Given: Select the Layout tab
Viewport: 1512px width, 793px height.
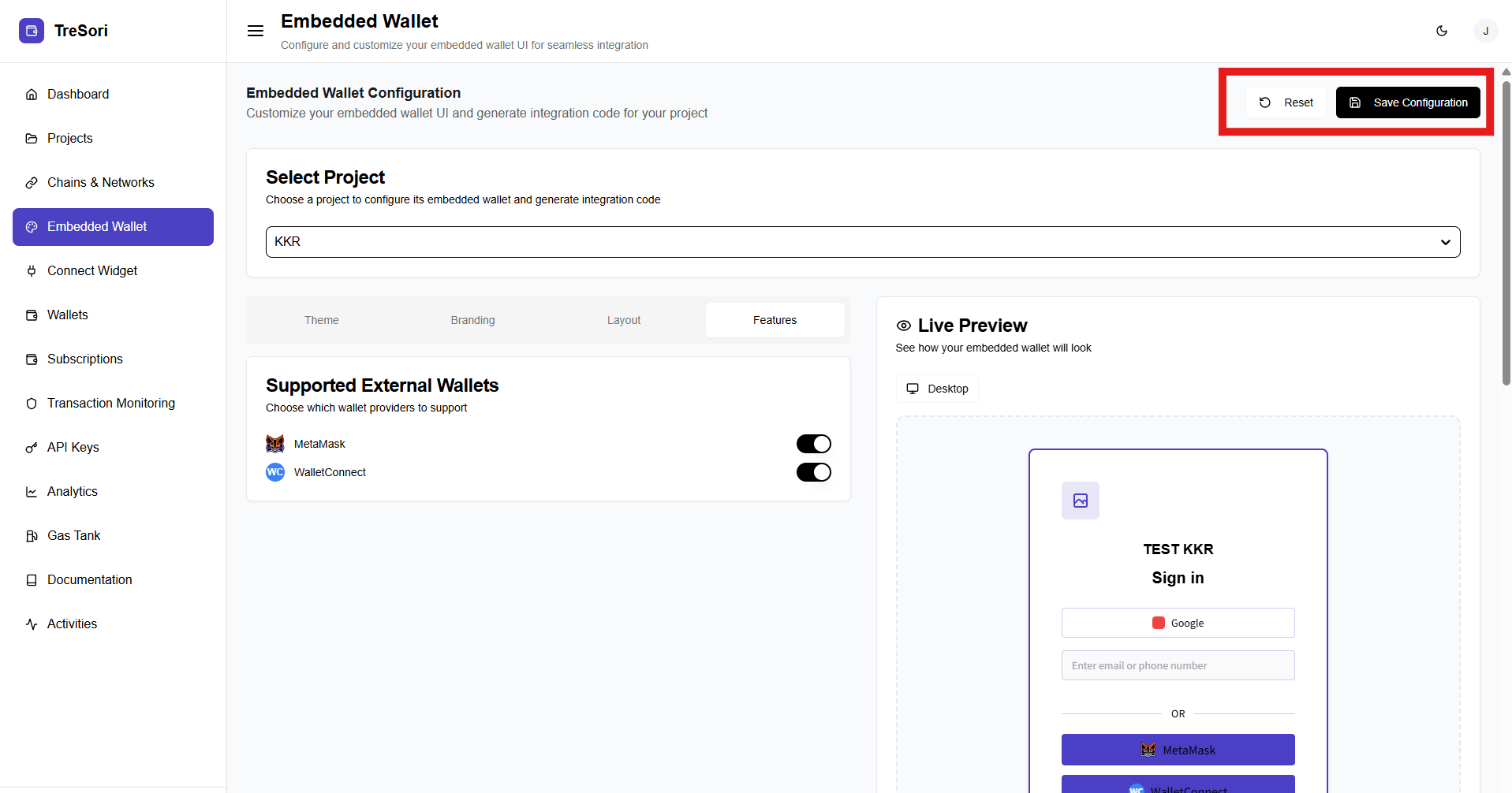Looking at the screenshot, I should [x=623, y=320].
